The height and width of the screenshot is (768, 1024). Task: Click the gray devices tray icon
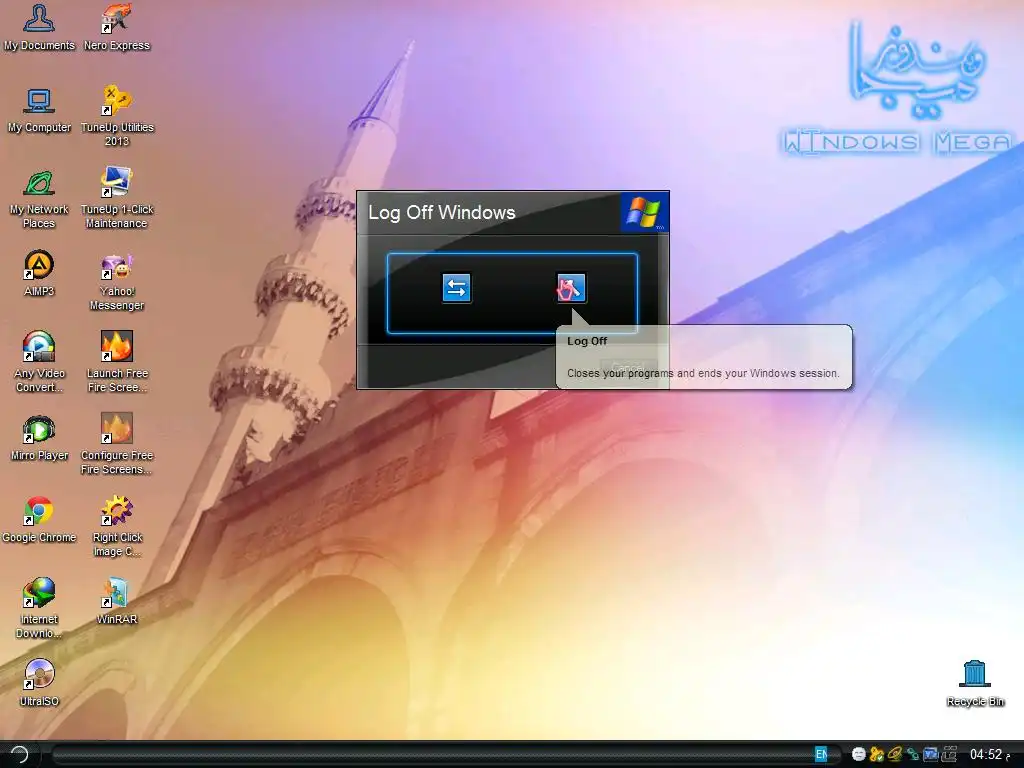[949, 754]
